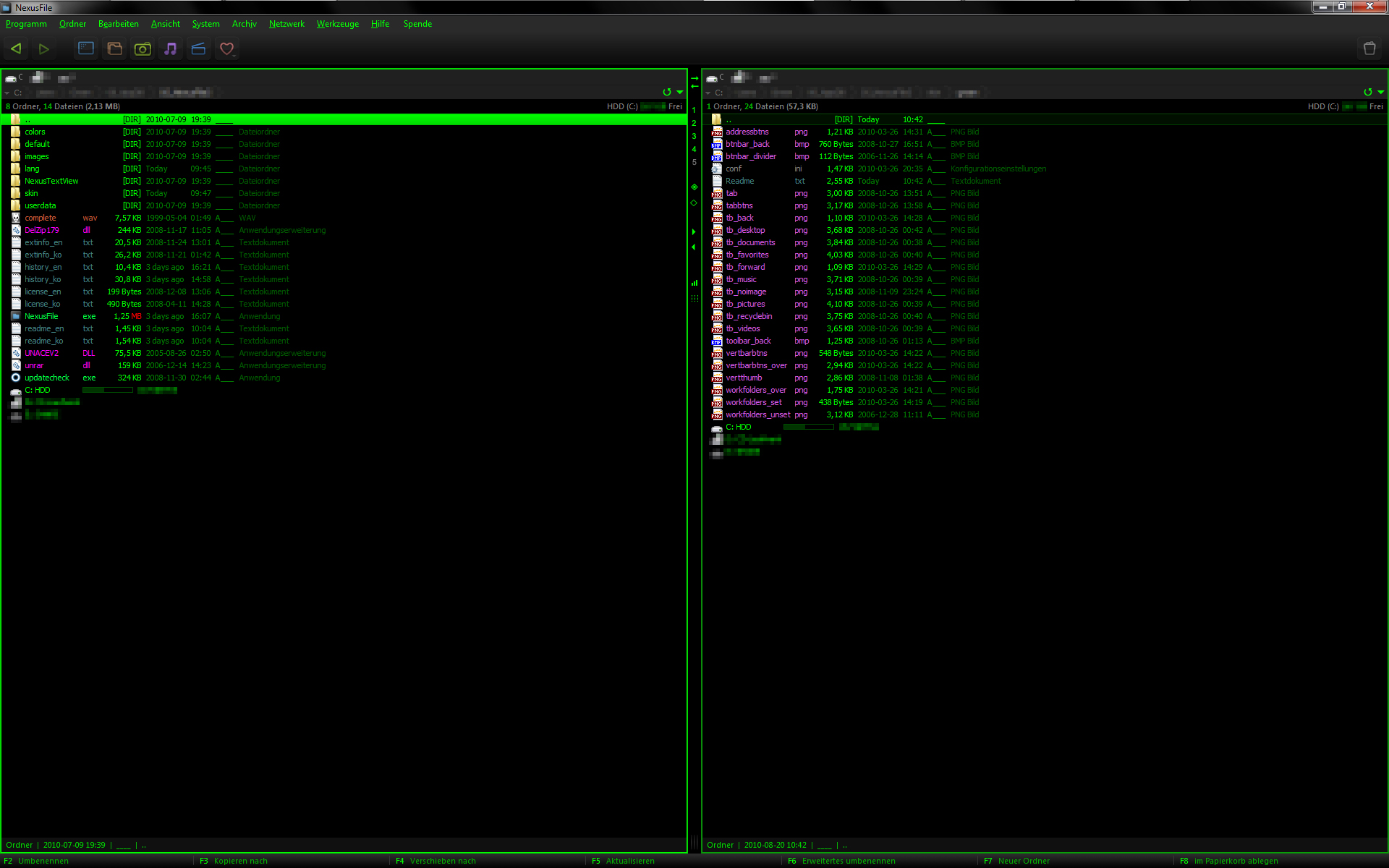The width and height of the screenshot is (1389, 868).
Task: Navigate forward using the green forward arrow
Action: coord(44,48)
